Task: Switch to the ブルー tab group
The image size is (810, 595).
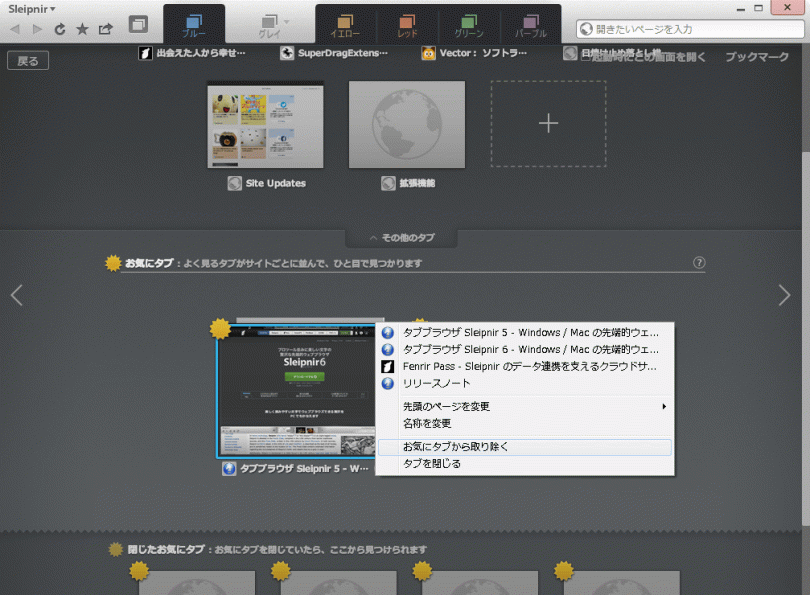Action: (x=194, y=25)
